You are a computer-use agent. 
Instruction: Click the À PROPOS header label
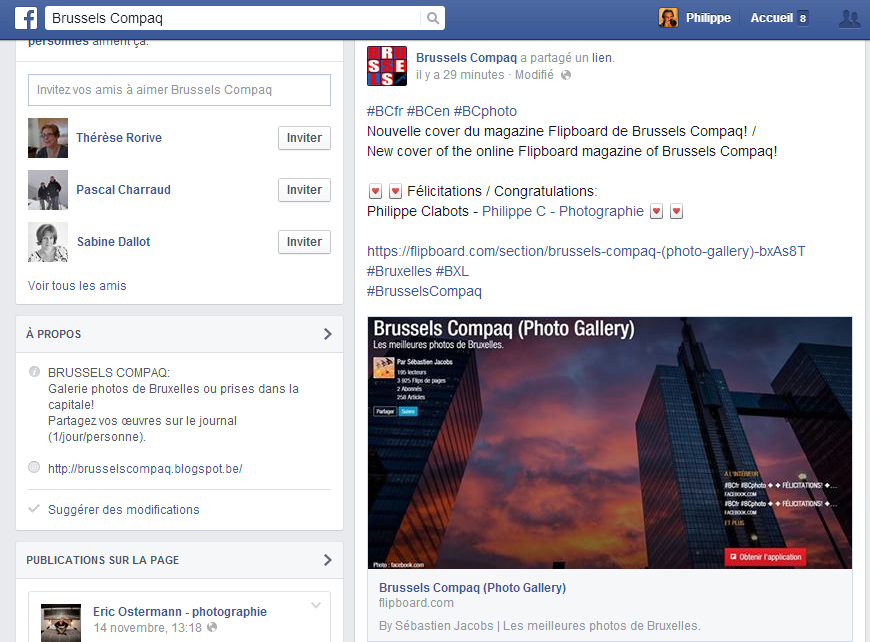tap(53, 334)
